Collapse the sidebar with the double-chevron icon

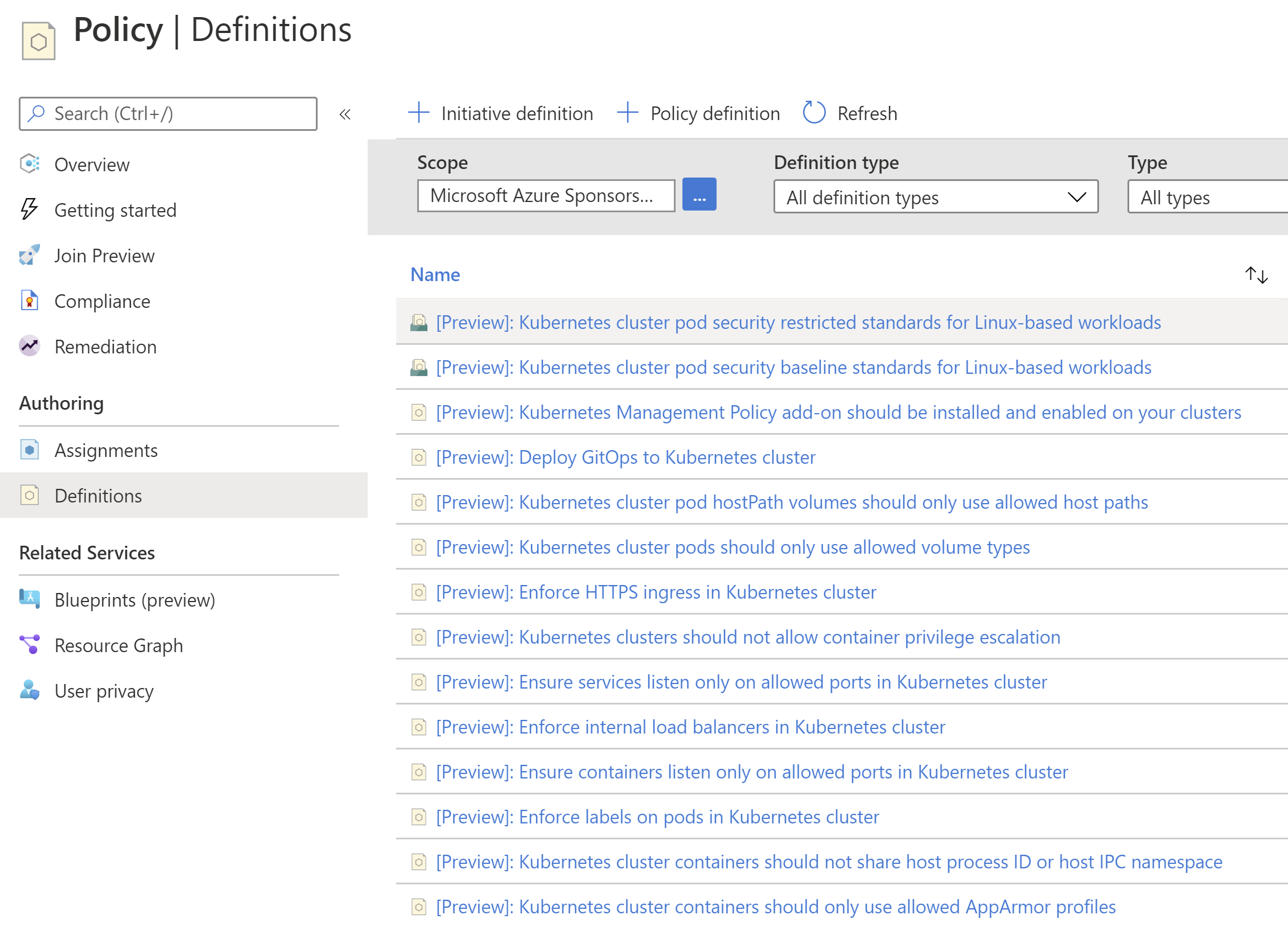pyautogui.click(x=345, y=114)
